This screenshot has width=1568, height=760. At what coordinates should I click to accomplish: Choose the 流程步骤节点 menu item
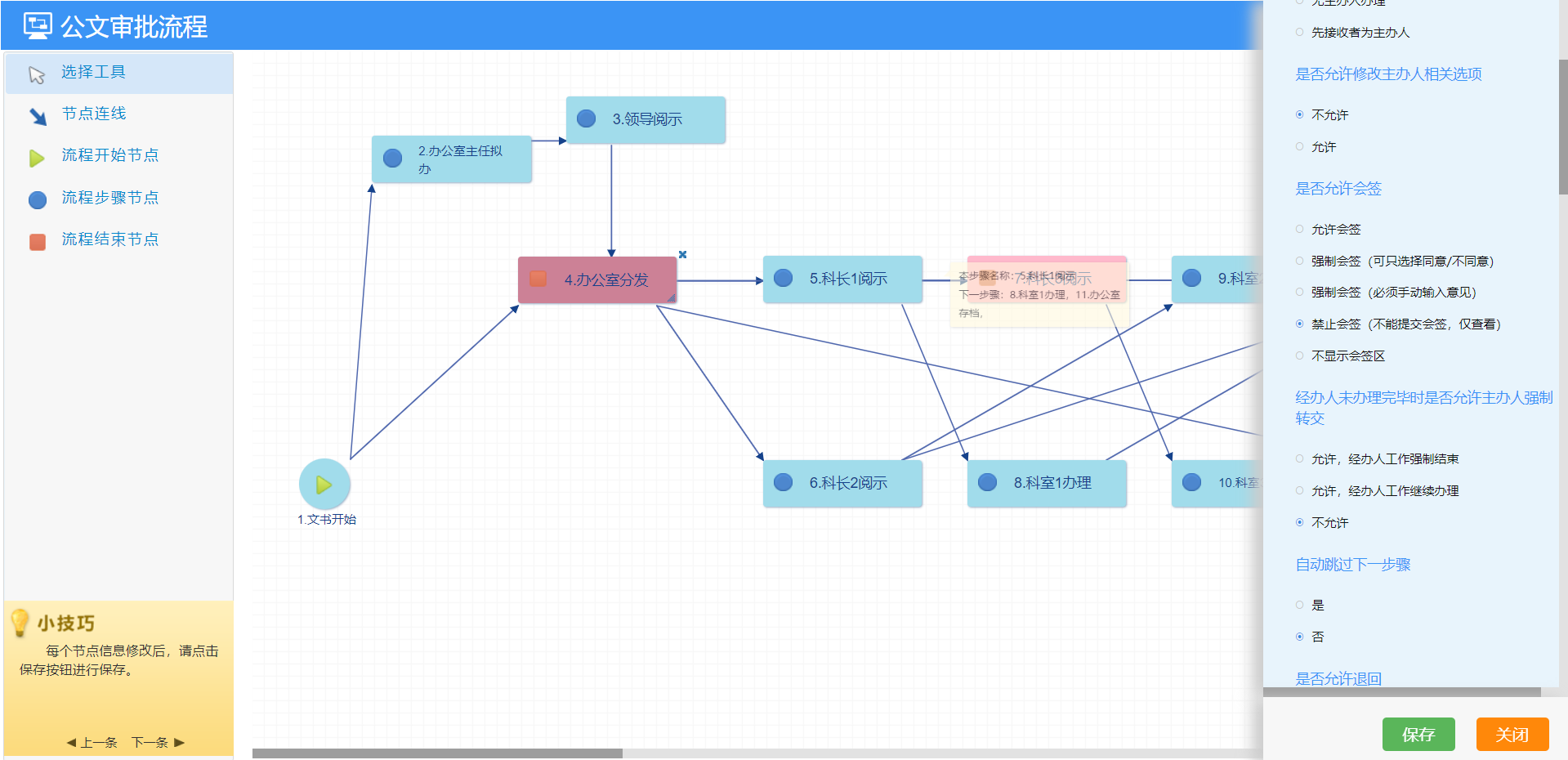click(119, 198)
